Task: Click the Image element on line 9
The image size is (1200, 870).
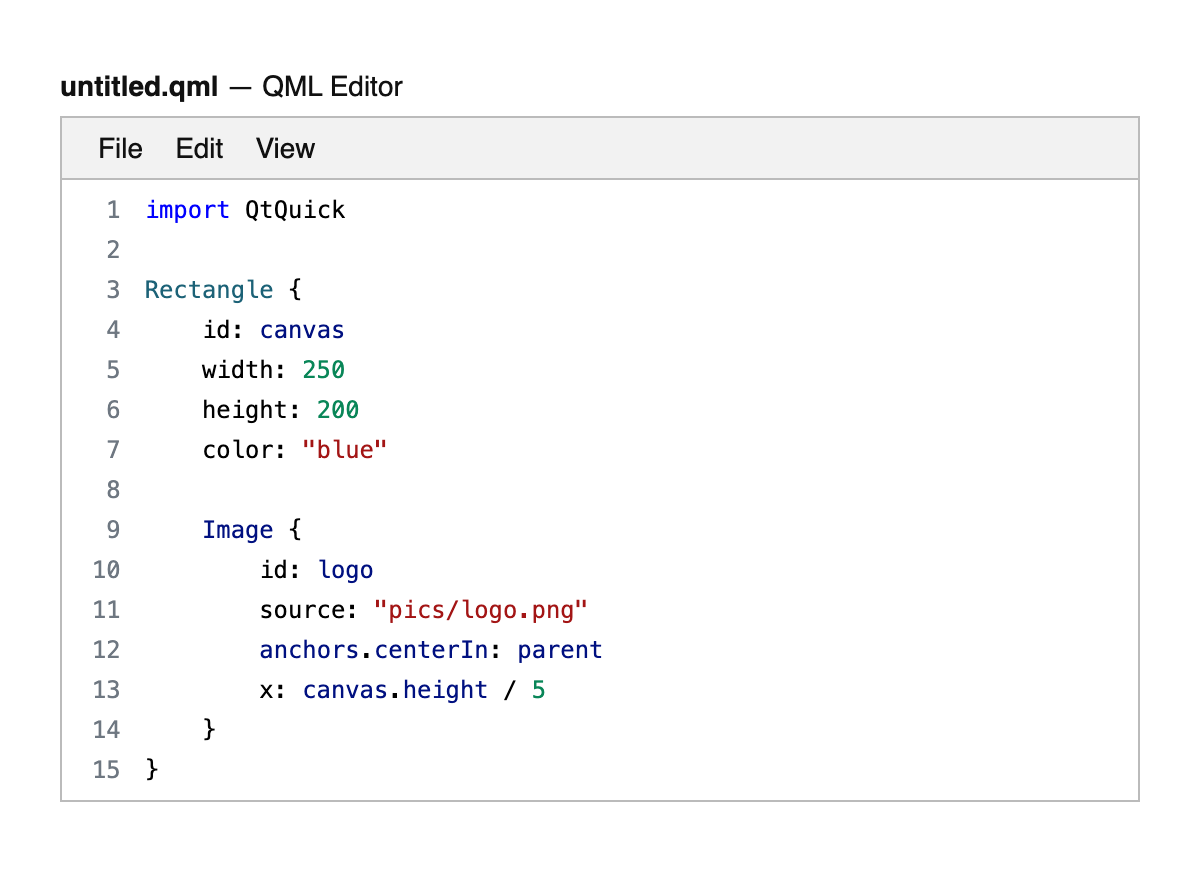Action: click(238, 529)
